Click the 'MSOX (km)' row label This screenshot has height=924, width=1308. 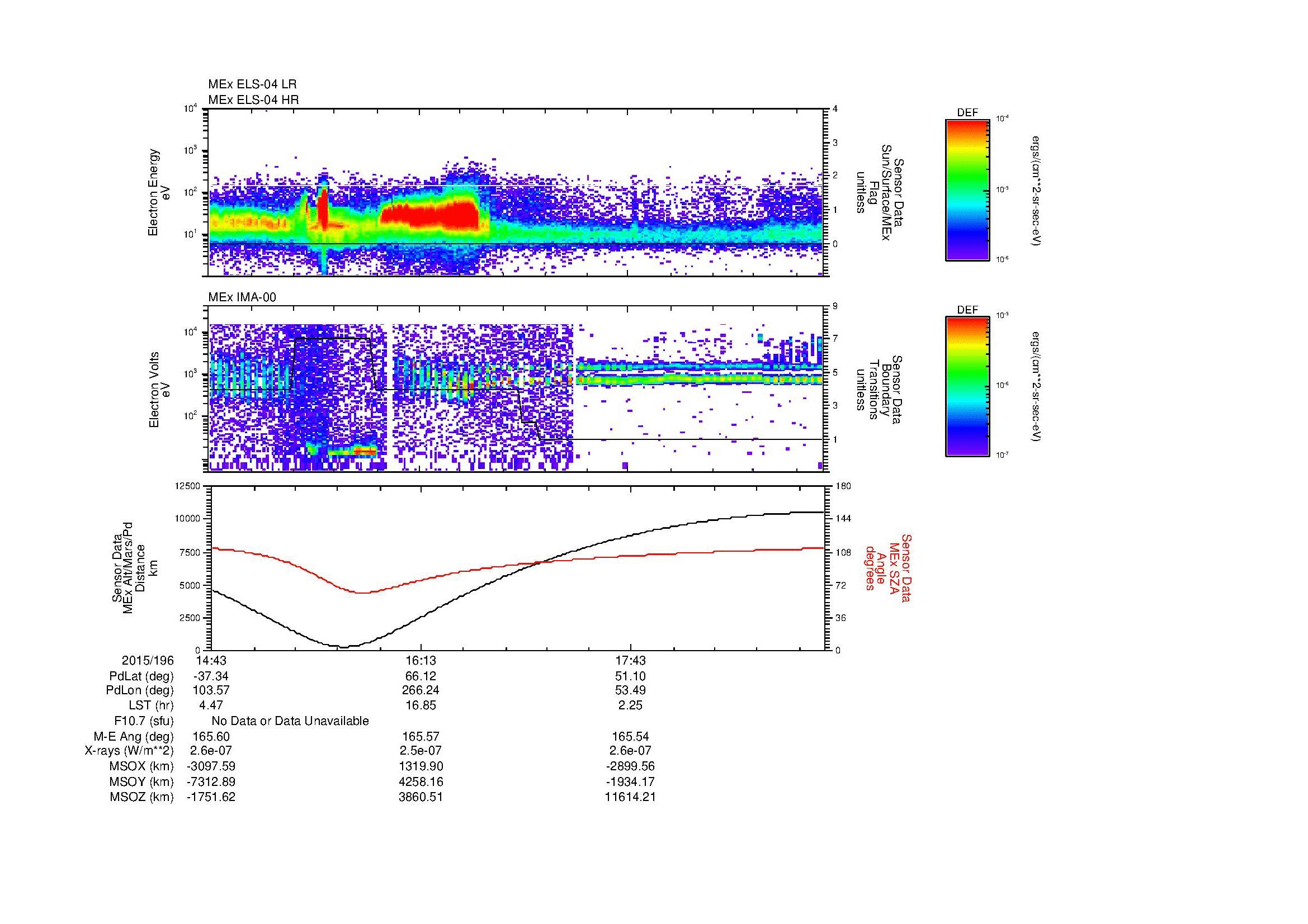141,766
